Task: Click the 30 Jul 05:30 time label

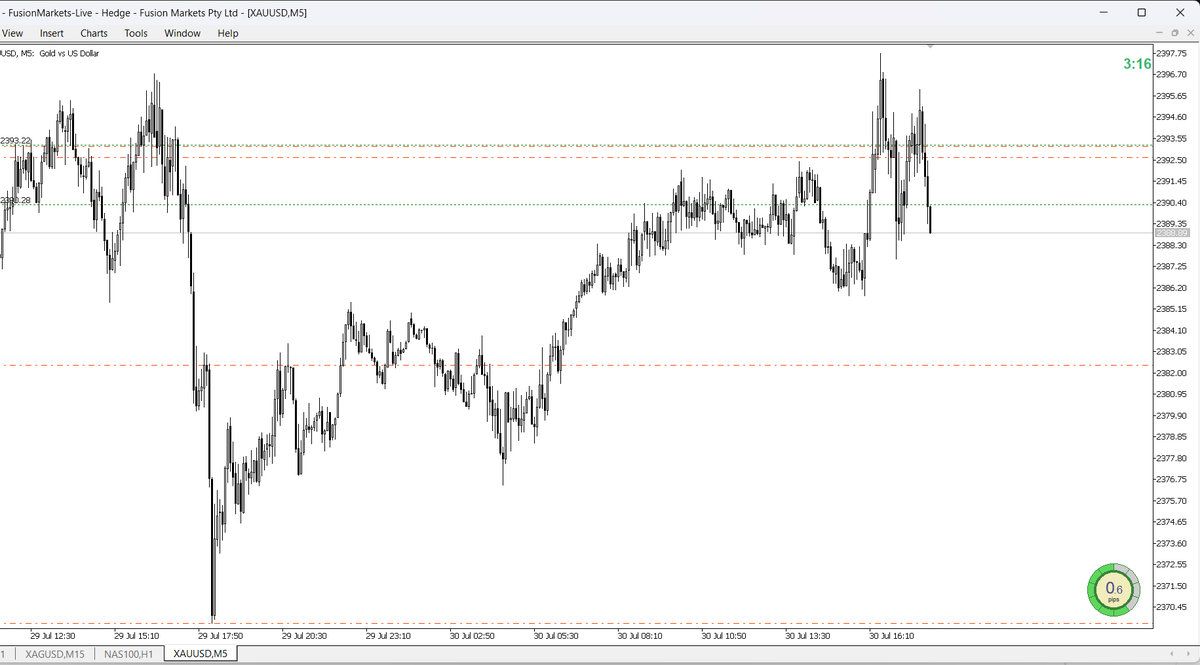Action: 556,635
